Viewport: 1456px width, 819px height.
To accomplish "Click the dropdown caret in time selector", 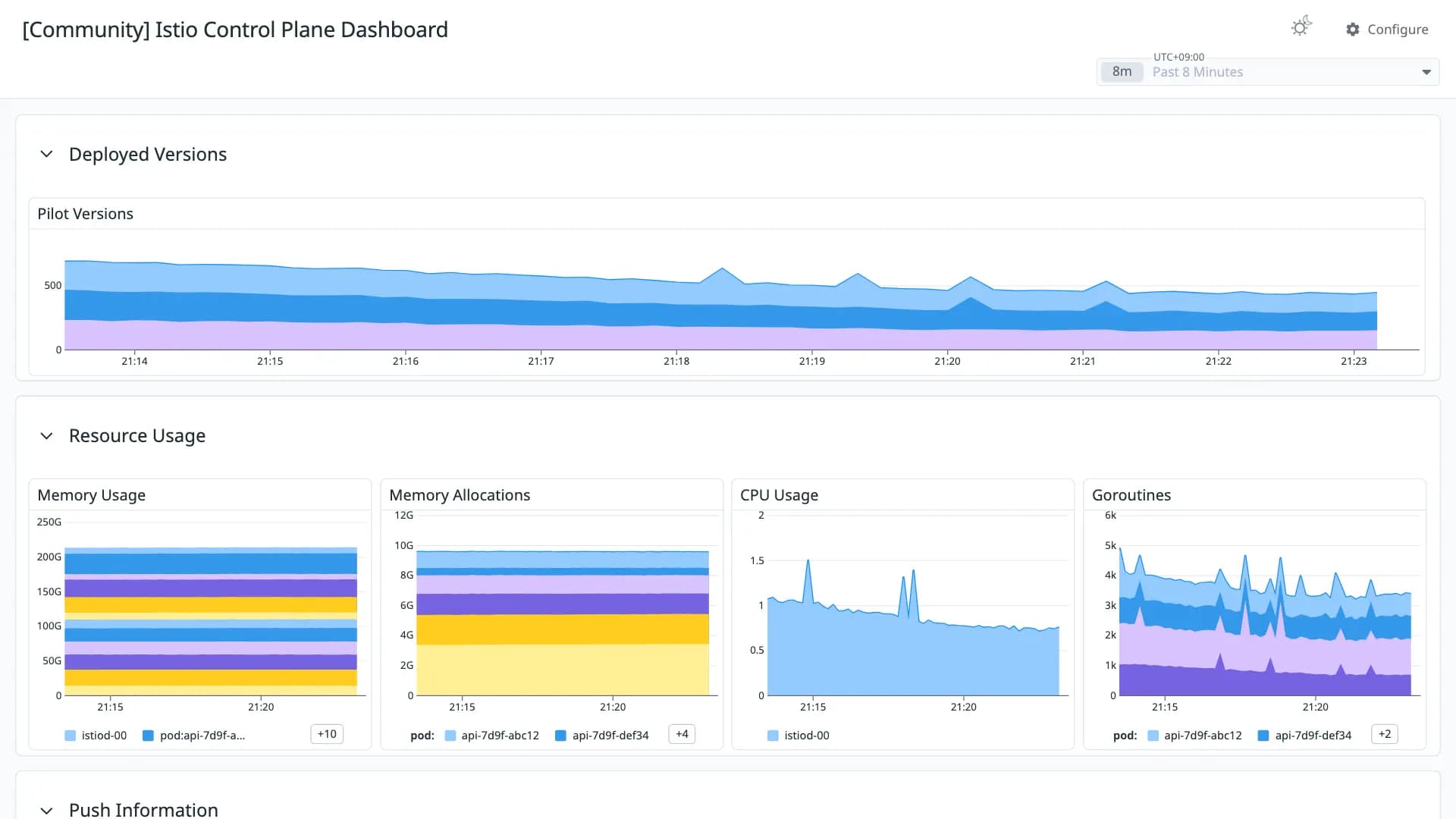I will [1426, 72].
